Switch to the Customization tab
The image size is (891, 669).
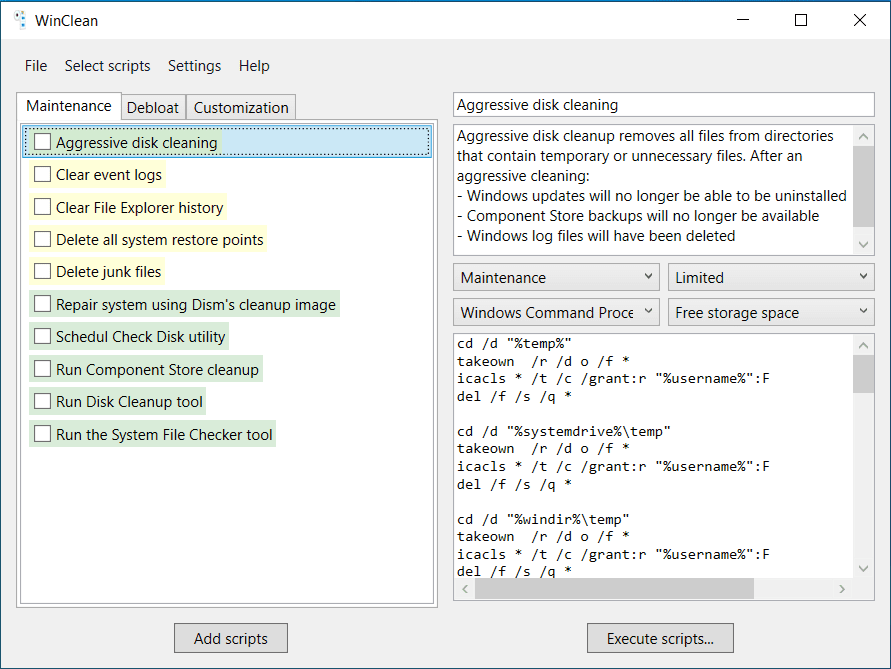pos(241,108)
